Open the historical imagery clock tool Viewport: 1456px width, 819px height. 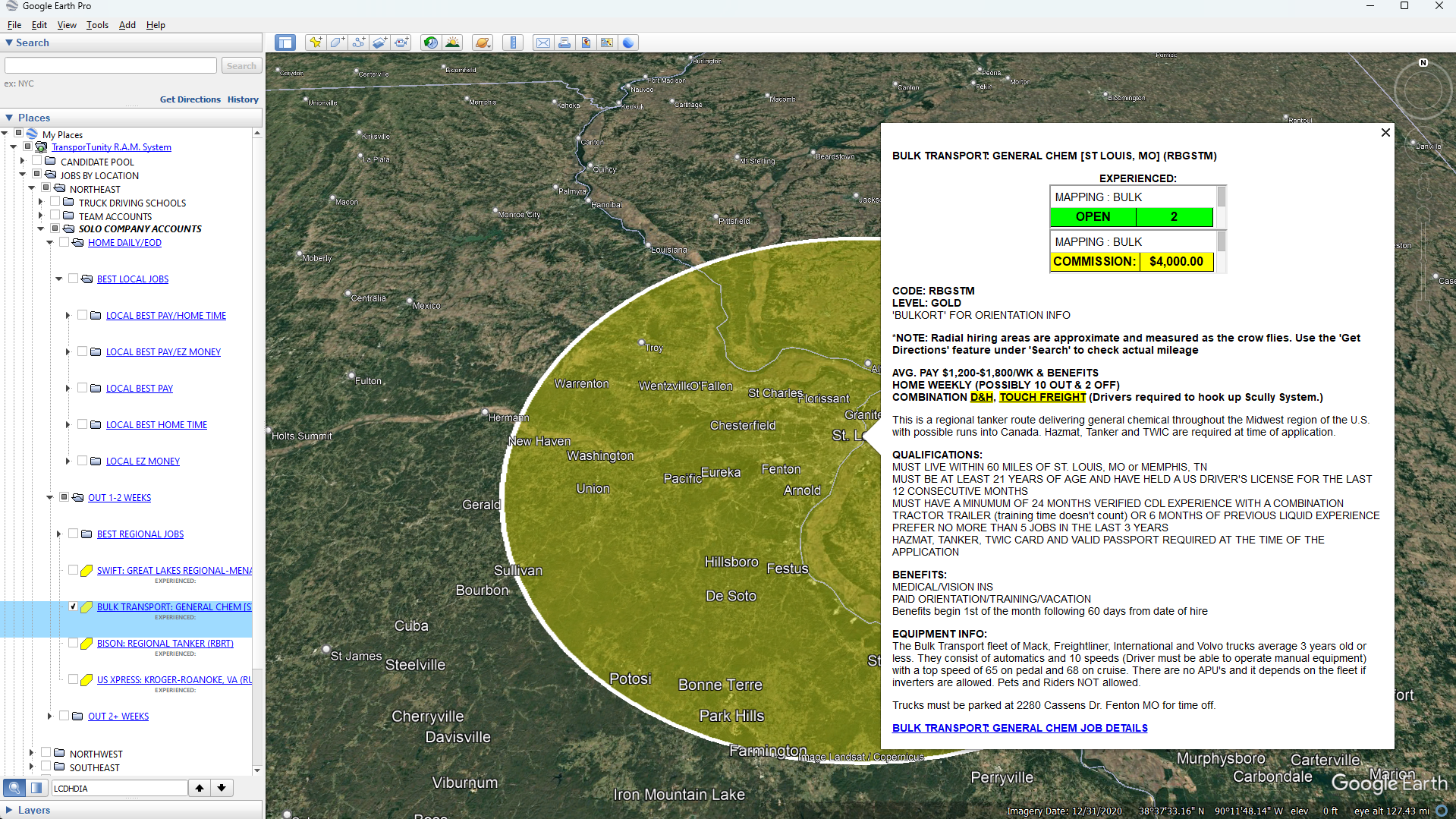(430, 43)
